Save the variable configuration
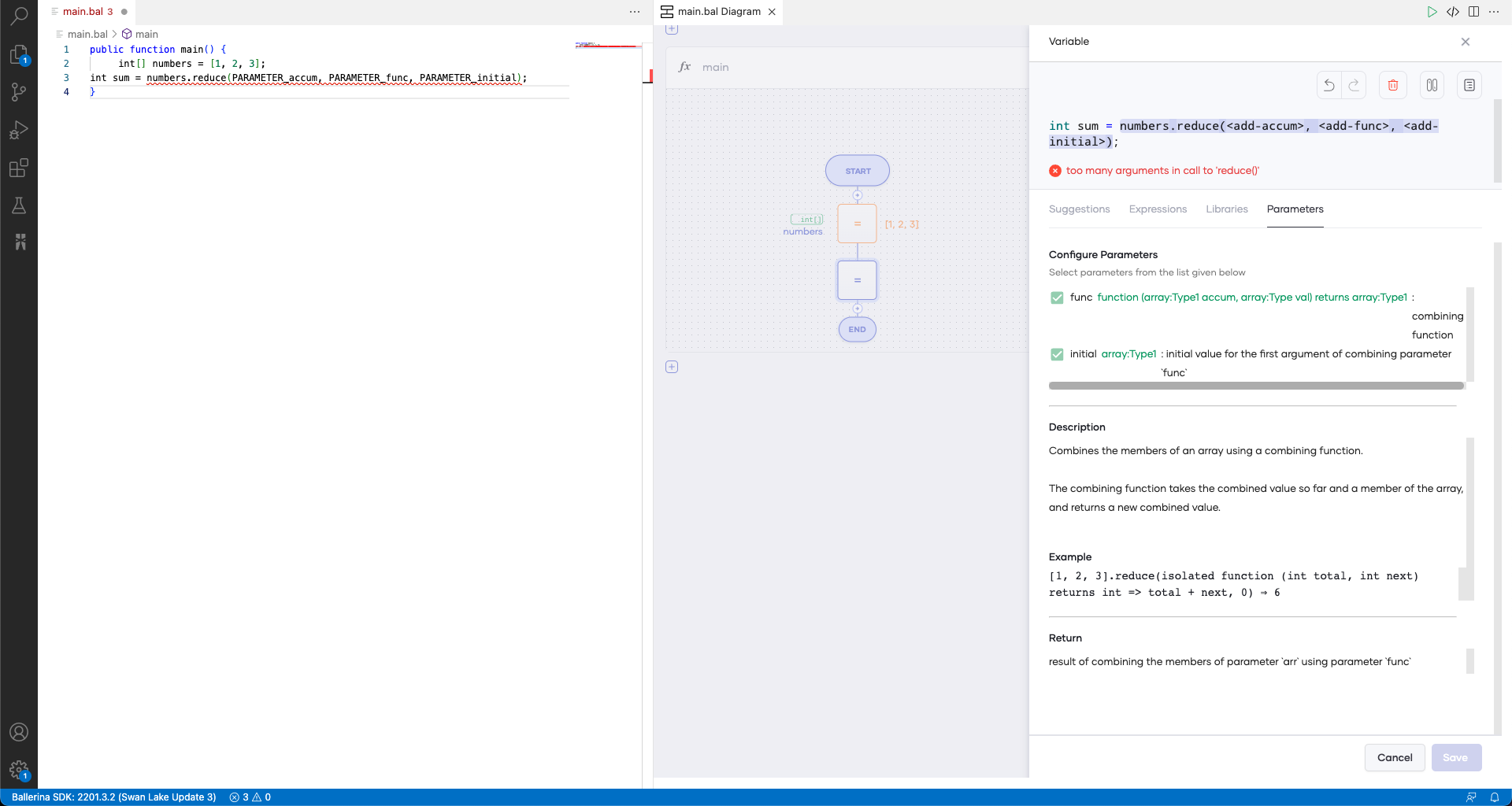Screen dimensions: 1512x806 pos(1456,757)
